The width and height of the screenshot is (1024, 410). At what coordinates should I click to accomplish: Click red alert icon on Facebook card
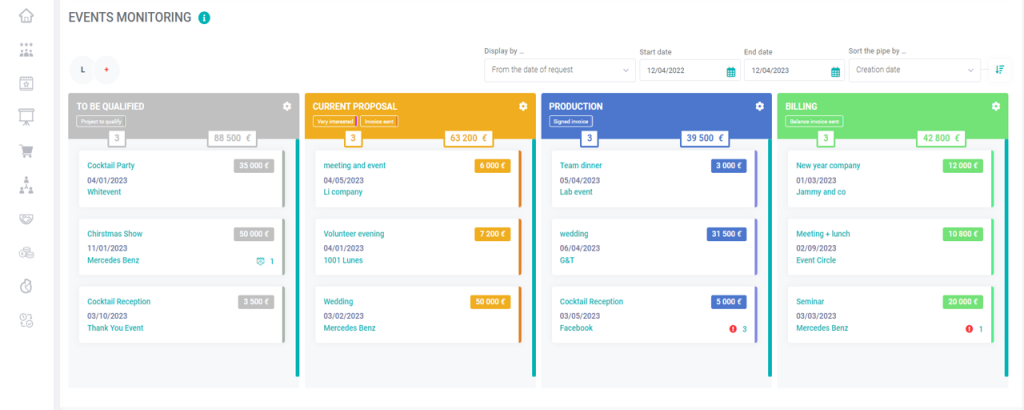(x=733, y=328)
